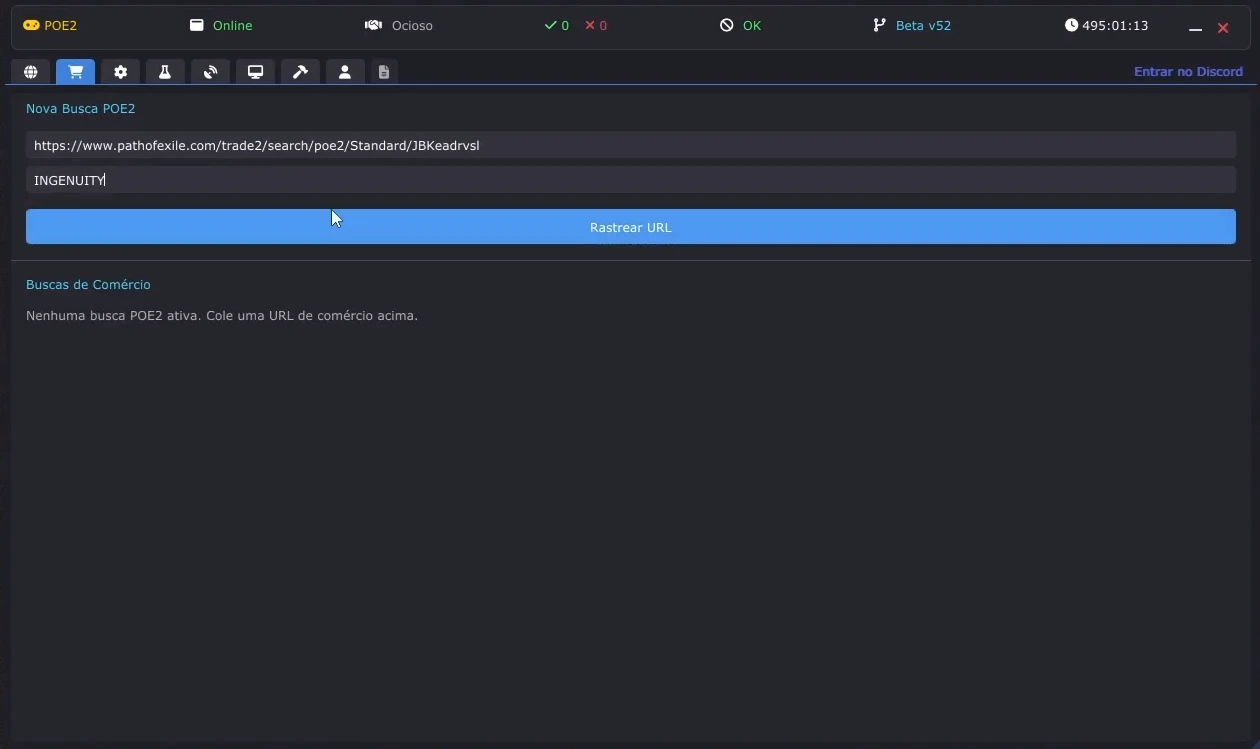This screenshot has height=749, width=1260.
Task: Click the red X failure counter
Action: [596, 26]
